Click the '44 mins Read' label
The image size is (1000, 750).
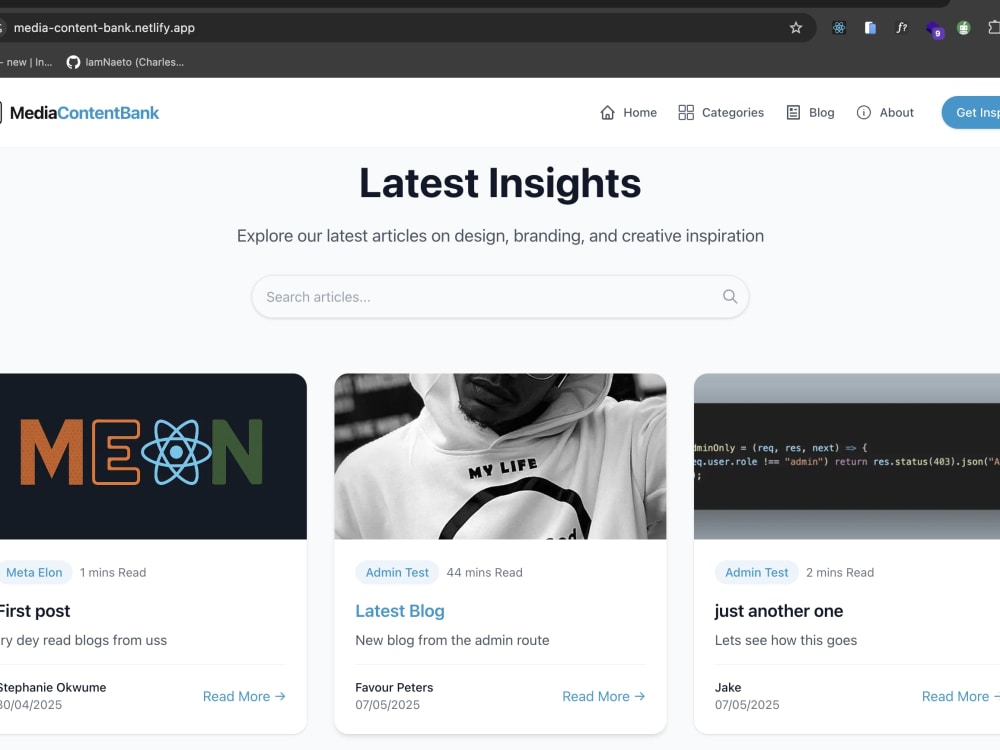[x=484, y=572]
